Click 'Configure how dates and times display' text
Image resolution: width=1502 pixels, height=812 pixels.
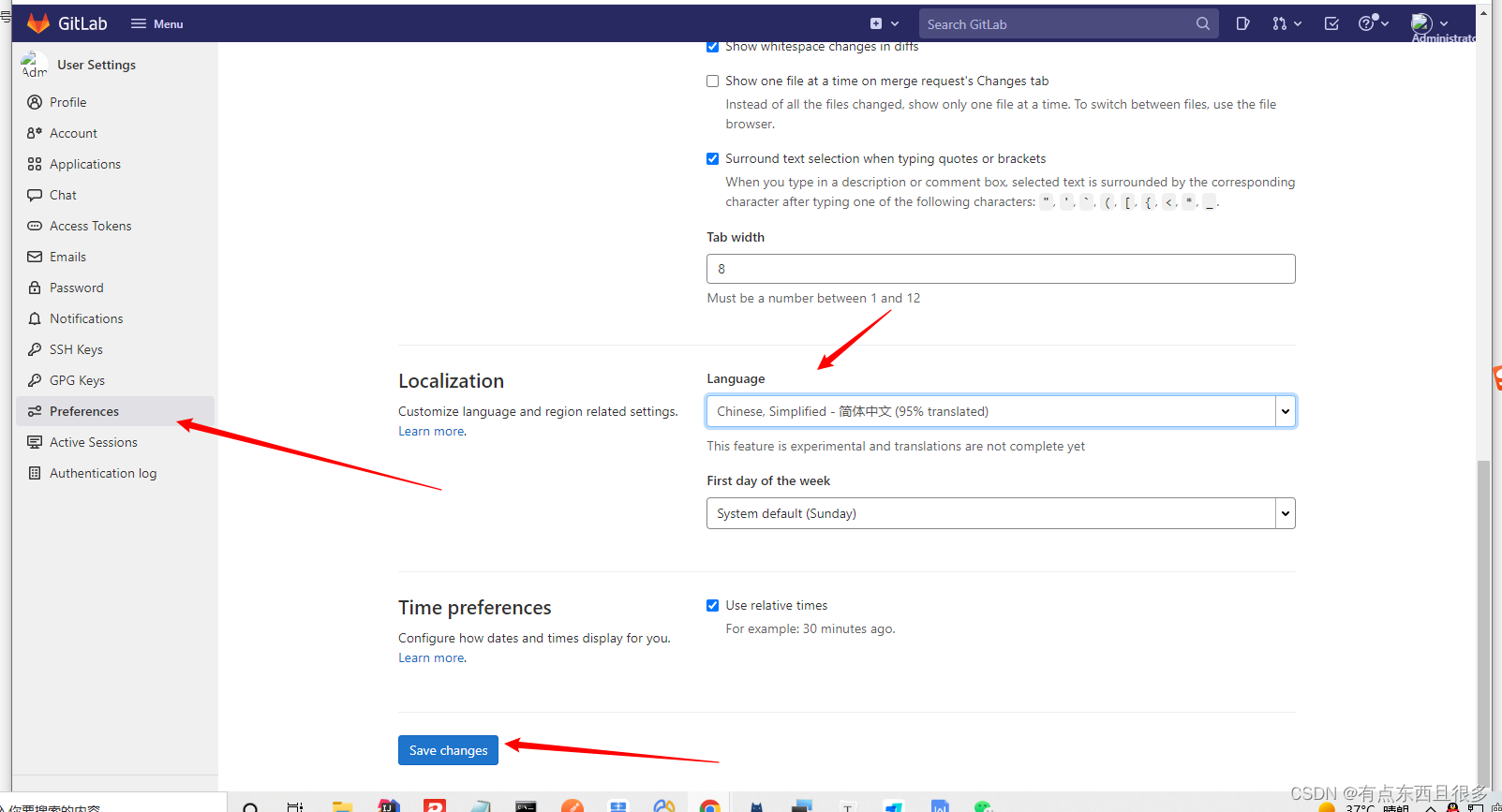(x=534, y=638)
